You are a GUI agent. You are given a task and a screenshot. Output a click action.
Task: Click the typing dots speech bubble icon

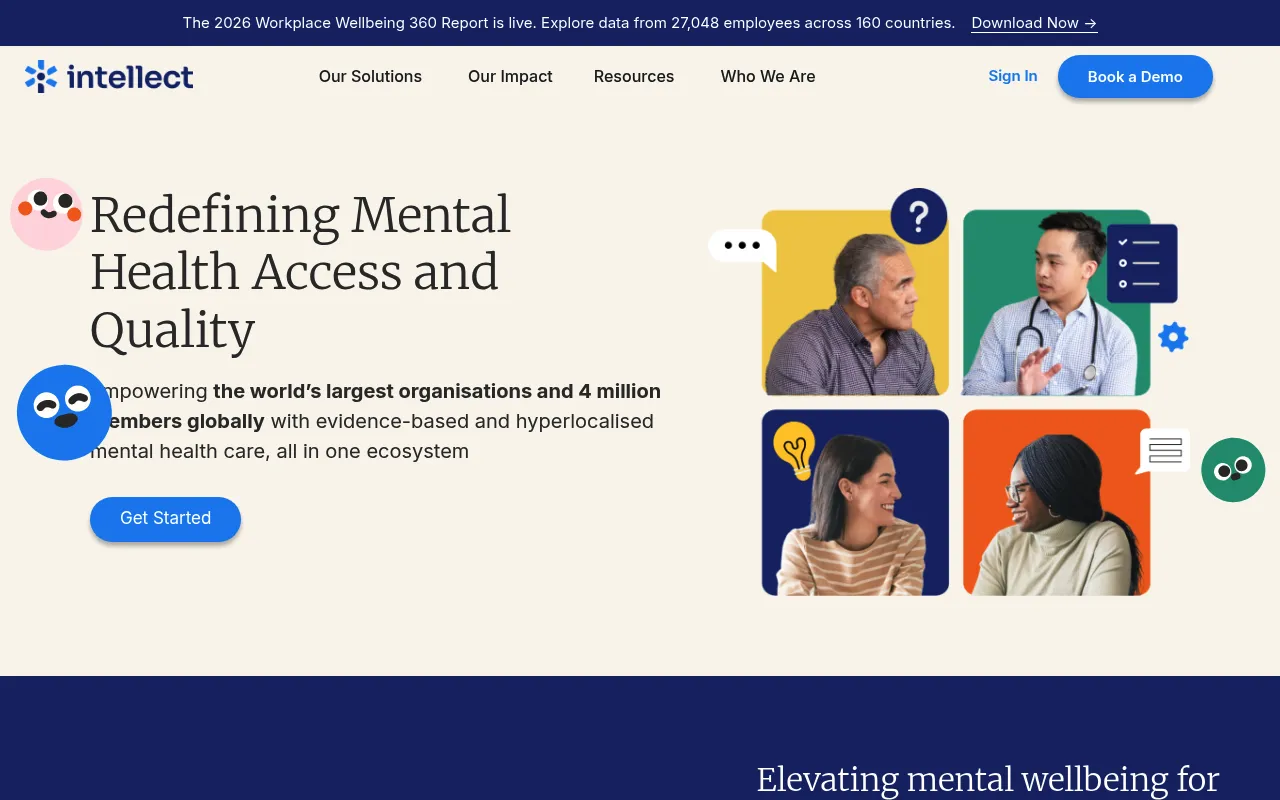tap(742, 248)
